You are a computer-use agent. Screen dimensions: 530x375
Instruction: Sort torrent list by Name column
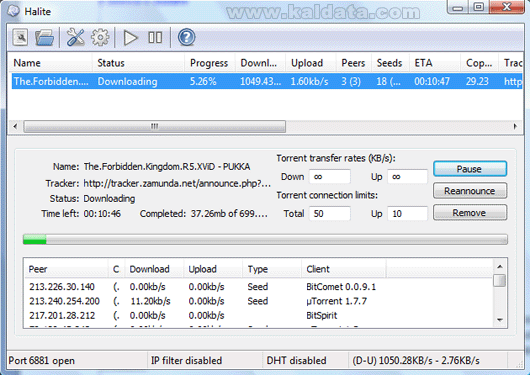pyautogui.click(x=51, y=63)
